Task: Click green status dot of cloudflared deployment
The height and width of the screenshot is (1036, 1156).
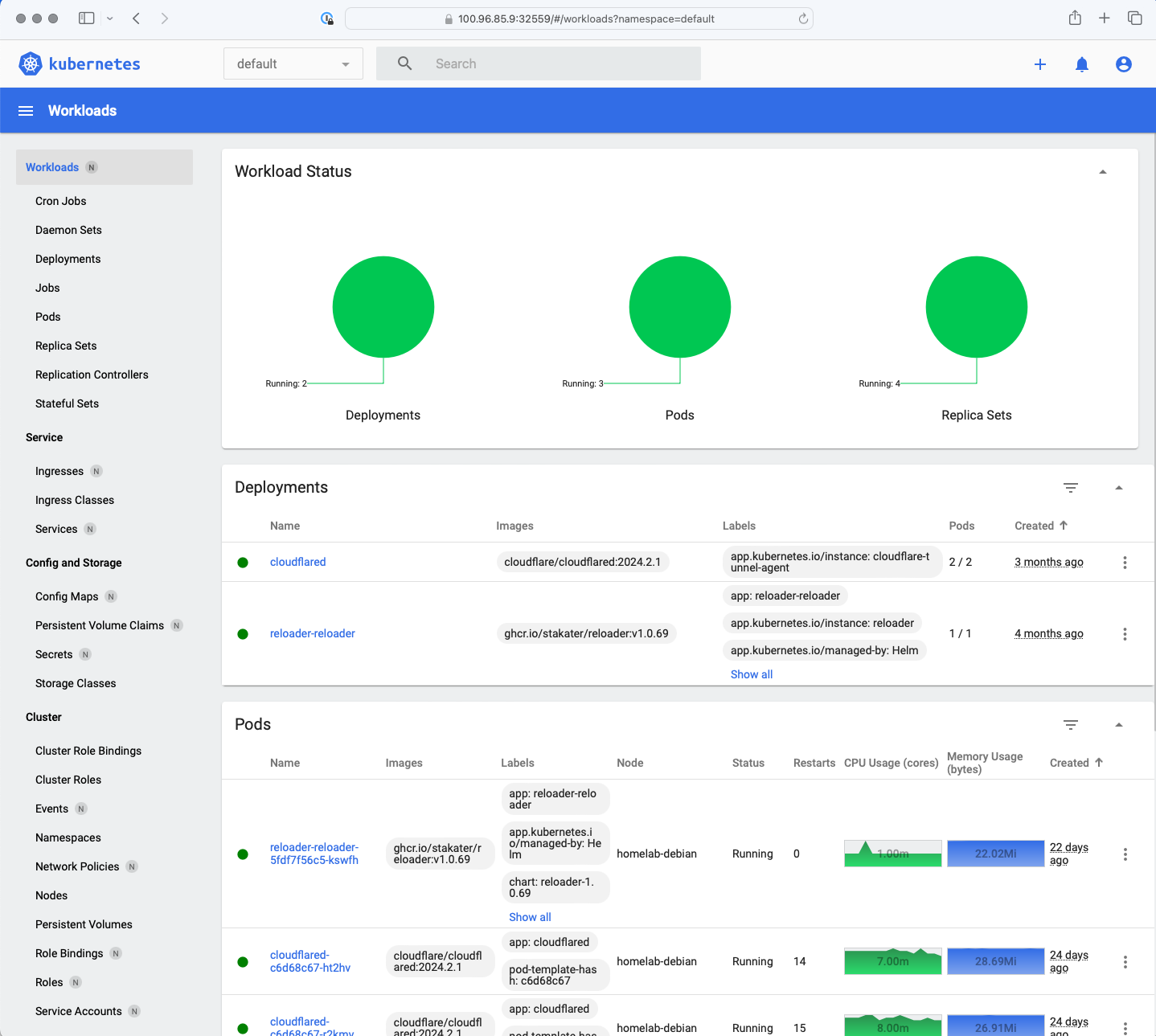Action: 243,563
